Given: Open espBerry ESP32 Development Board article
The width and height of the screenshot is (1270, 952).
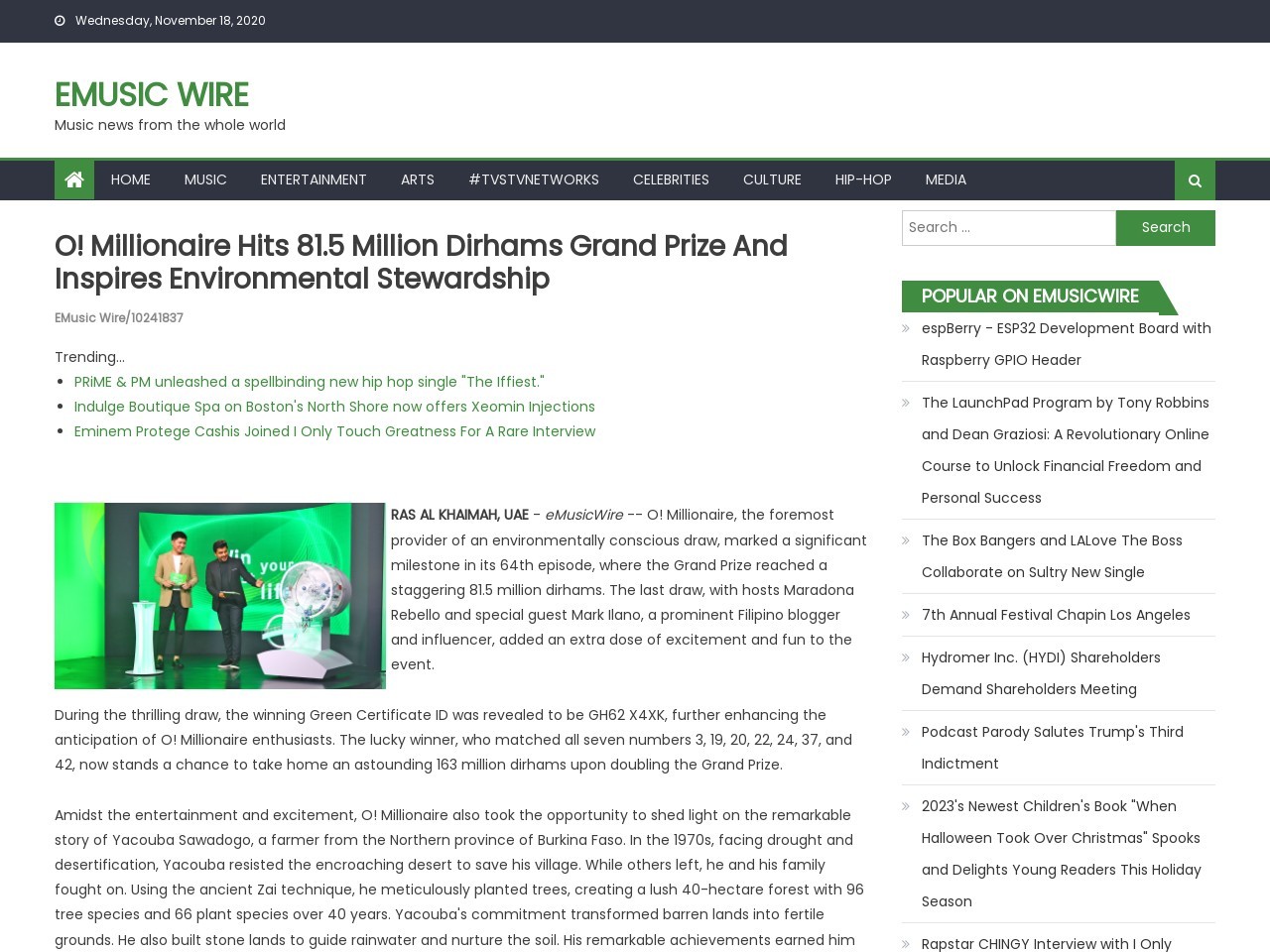Looking at the screenshot, I should click(1066, 343).
